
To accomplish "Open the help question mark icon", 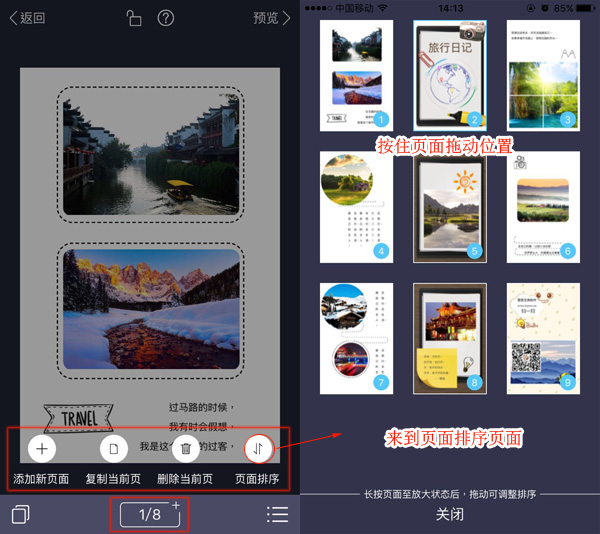I will 166,18.
